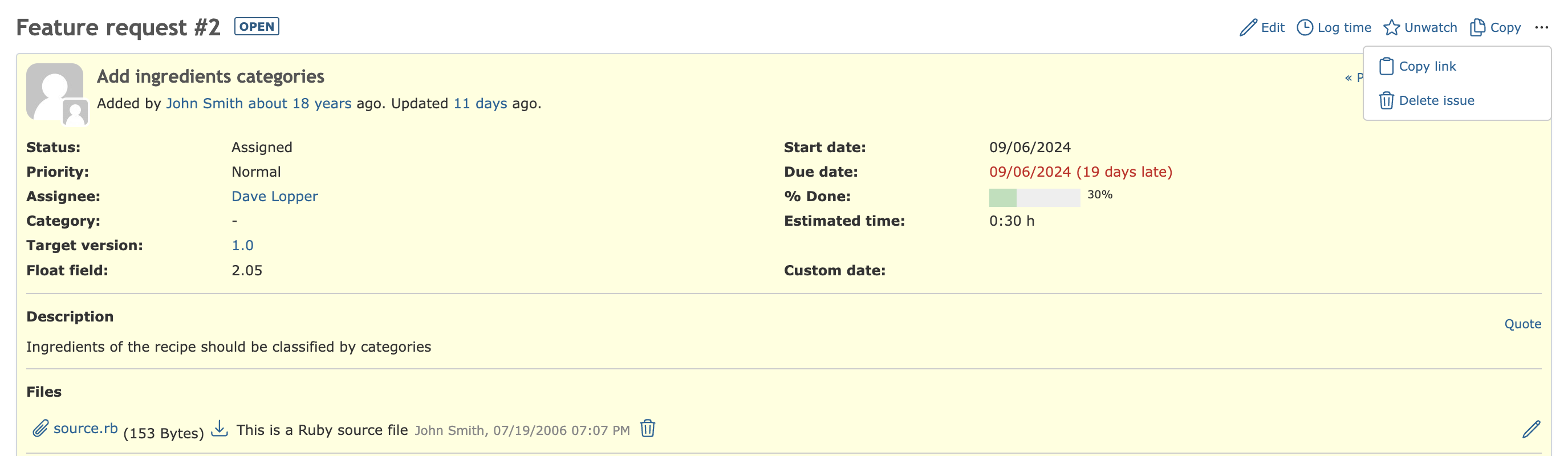The width and height of the screenshot is (1568, 456).
Task: Open the source.rb file link
Action: coord(85,429)
